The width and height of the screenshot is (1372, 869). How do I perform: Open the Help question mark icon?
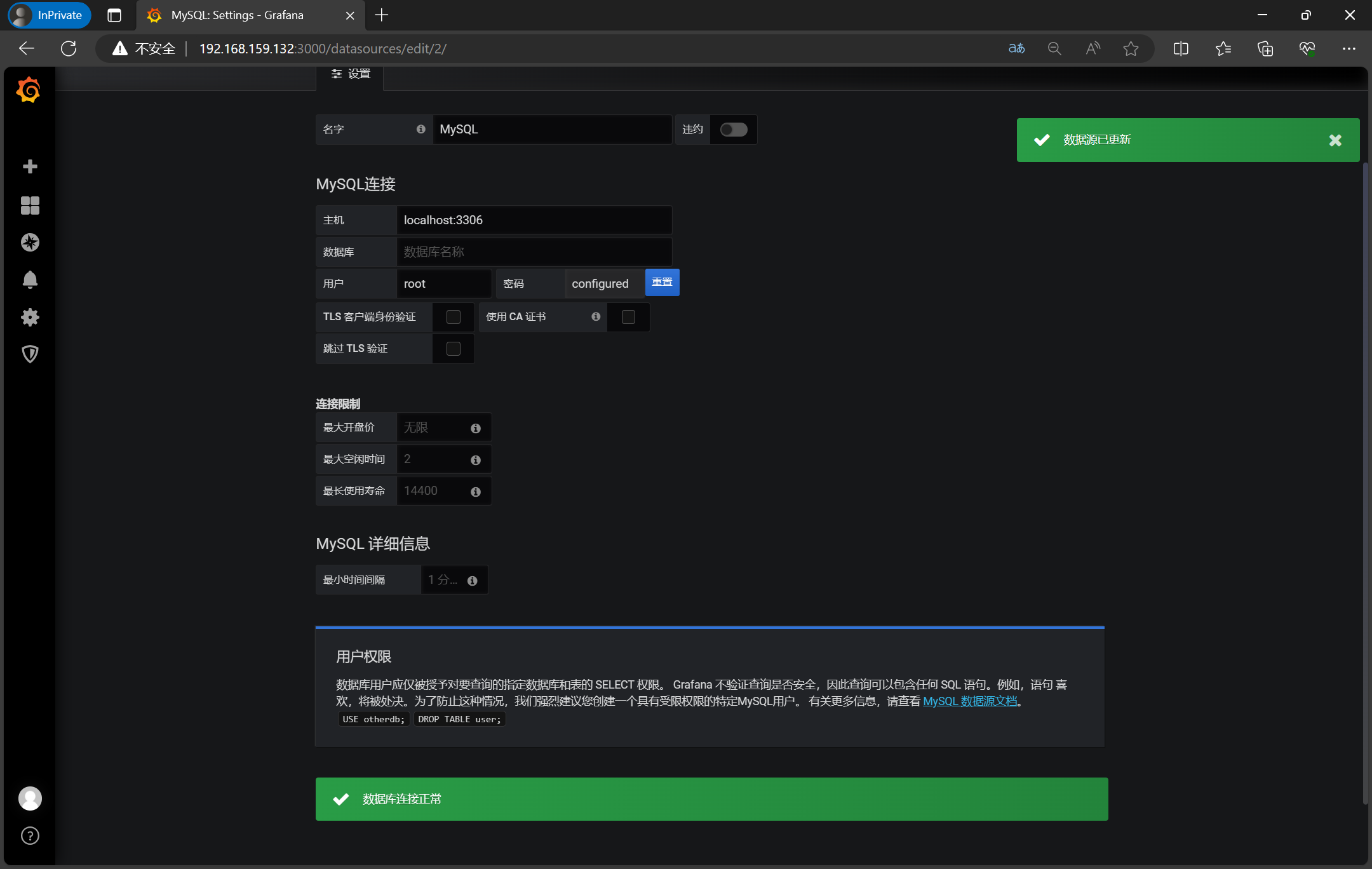[x=30, y=835]
